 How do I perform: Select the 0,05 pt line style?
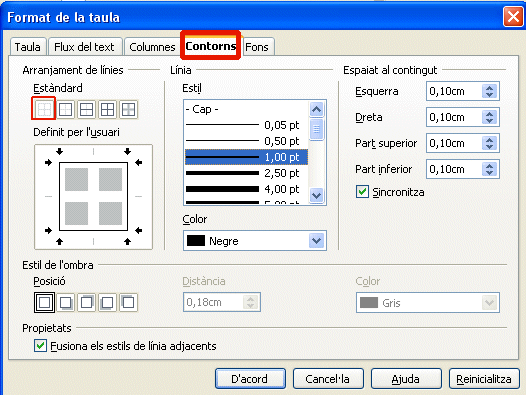[246, 125]
